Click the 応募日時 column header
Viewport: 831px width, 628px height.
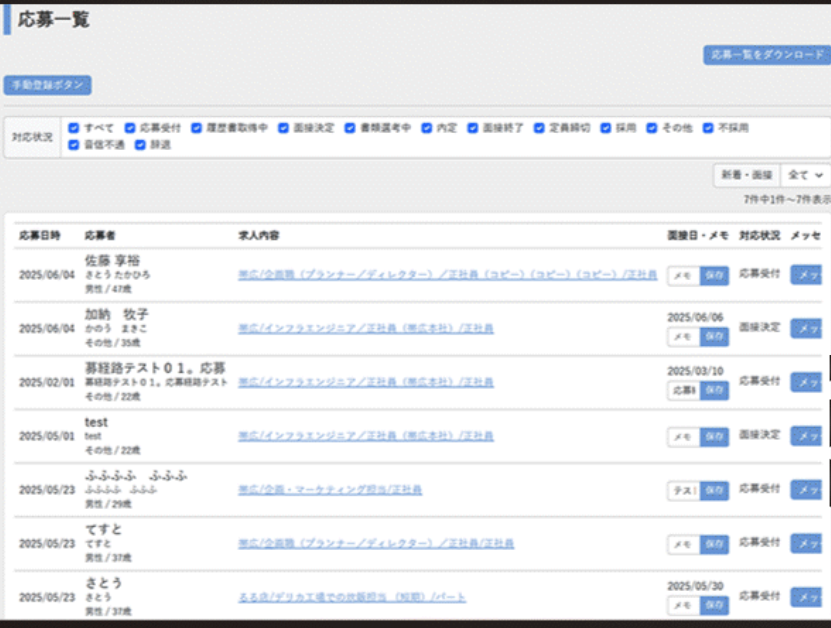click(40, 235)
